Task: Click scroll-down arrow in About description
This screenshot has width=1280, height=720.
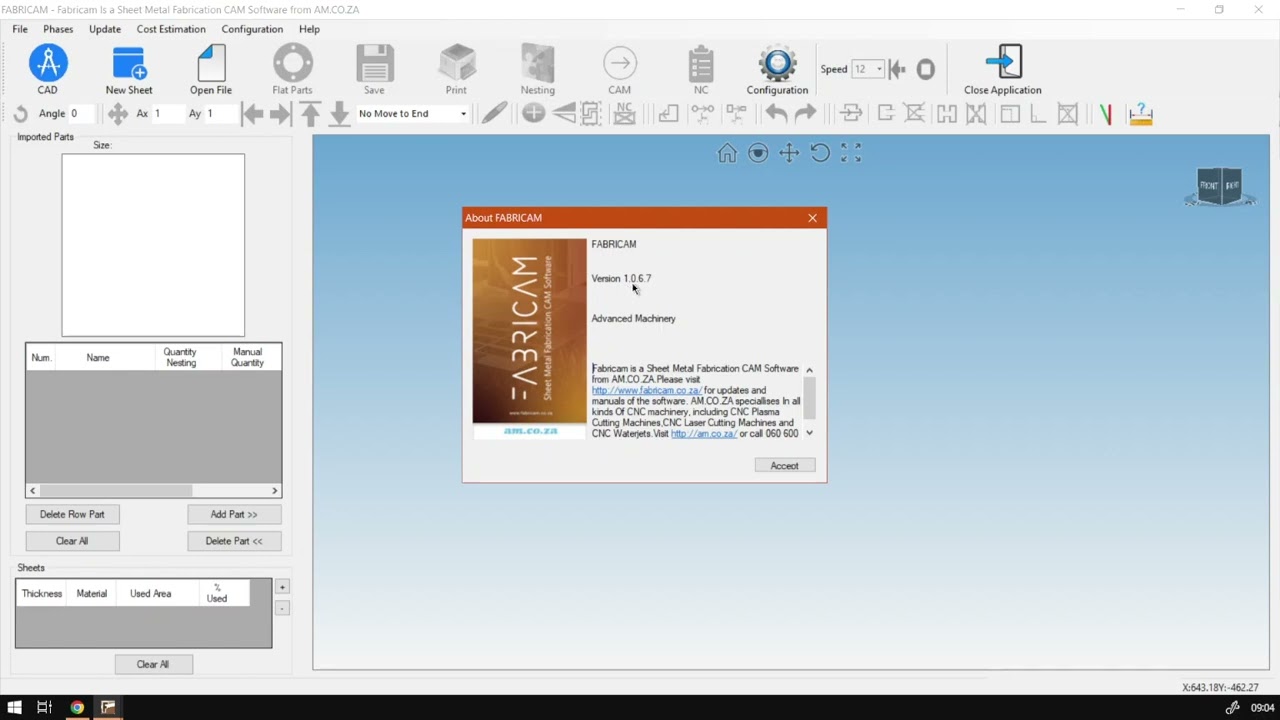Action: click(x=809, y=433)
